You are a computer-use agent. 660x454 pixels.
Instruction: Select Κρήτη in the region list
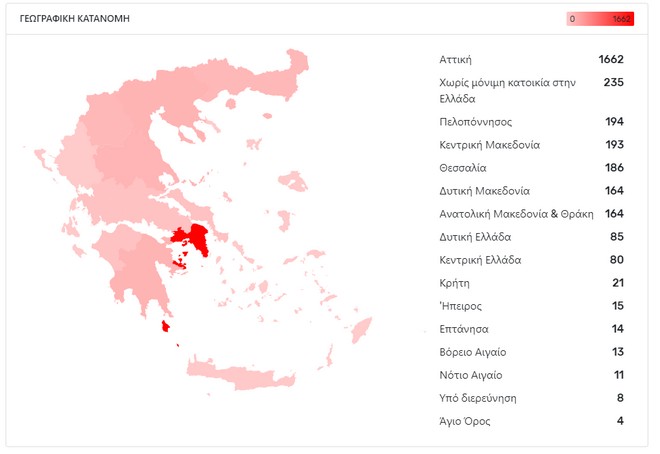click(x=454, y=283)
